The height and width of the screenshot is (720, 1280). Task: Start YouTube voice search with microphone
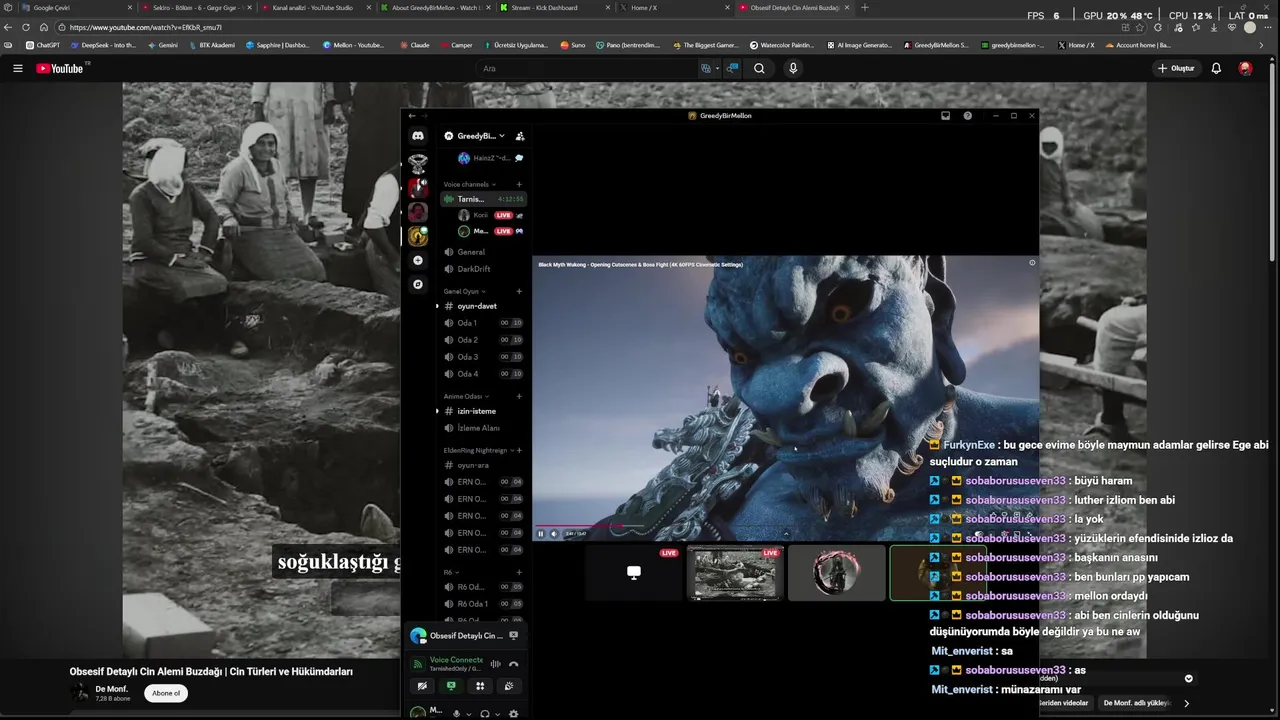coord(793,68)
